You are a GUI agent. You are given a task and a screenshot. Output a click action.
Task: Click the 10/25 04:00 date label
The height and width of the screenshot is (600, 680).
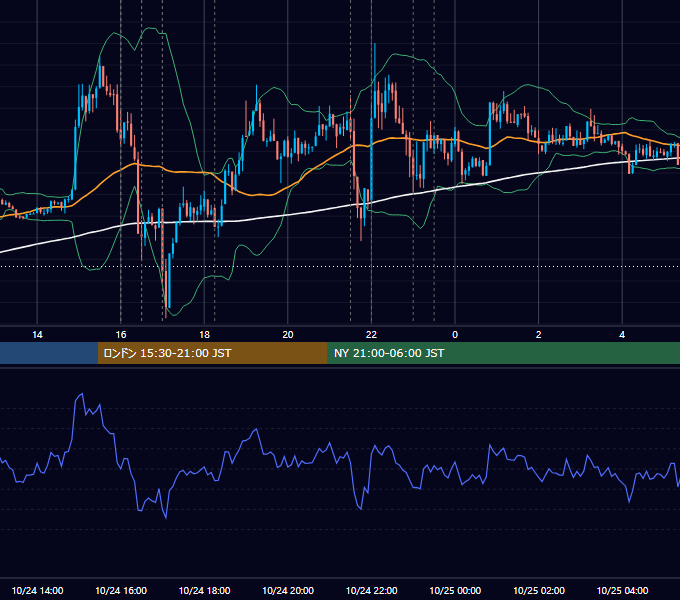(x=622, y=590)
